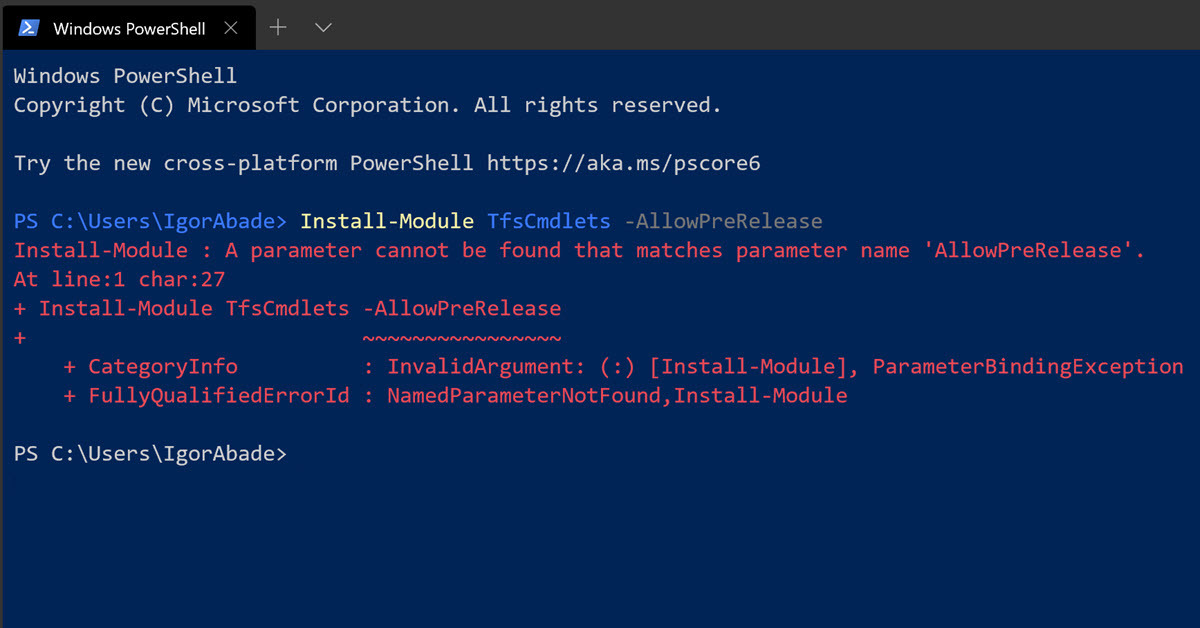Click the PowerShell icon in the tab

click(29, 28)
